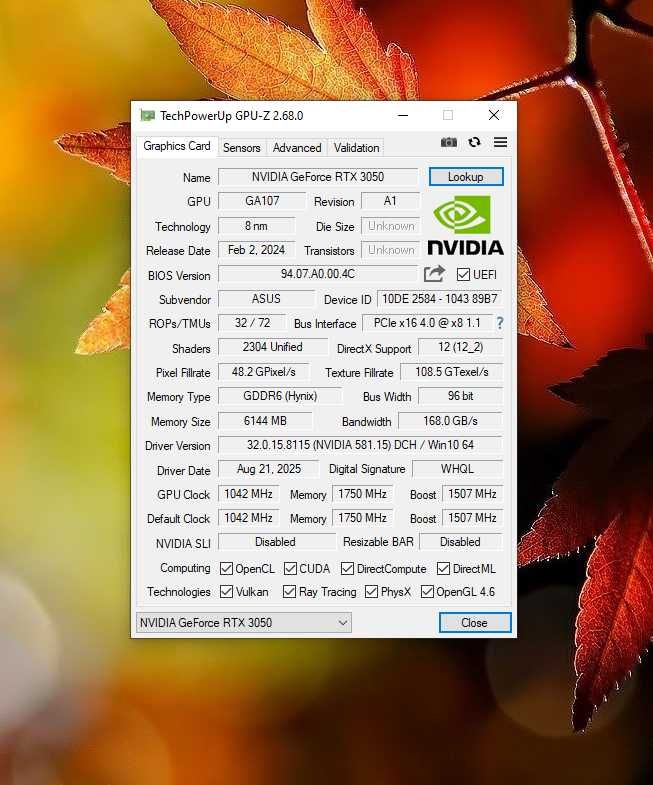The image size is (653, 785).
Task: Toggle the DirectCompute checkbox
Action: (x=347, y=568)
